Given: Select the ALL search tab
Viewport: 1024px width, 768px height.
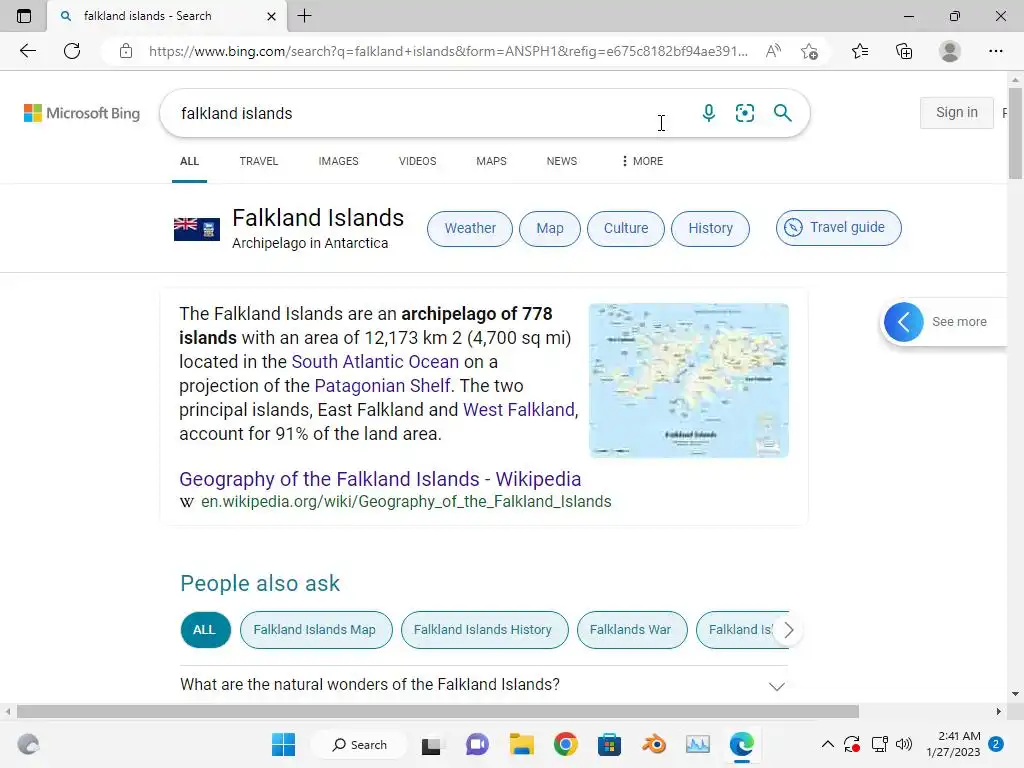Looking at the screenshot, I should [189, 161].
